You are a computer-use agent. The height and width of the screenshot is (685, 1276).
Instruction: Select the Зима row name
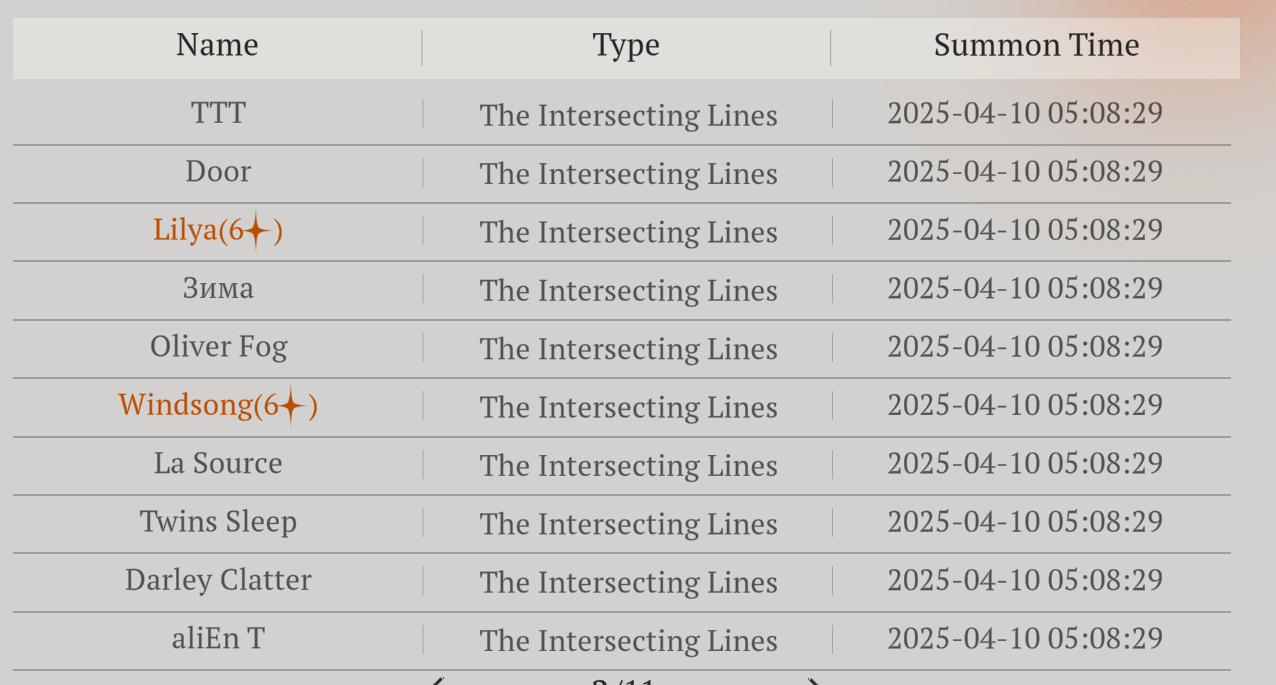218,289
